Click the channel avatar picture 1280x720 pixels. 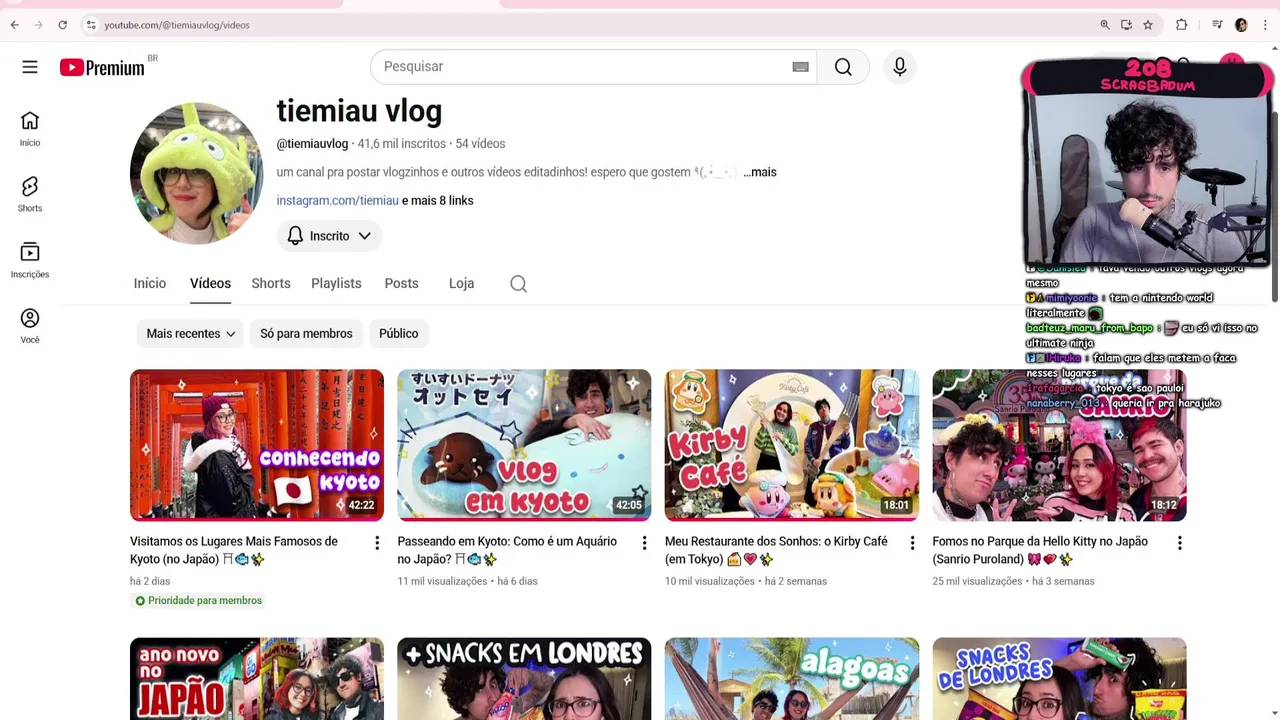tap(196, 172)
